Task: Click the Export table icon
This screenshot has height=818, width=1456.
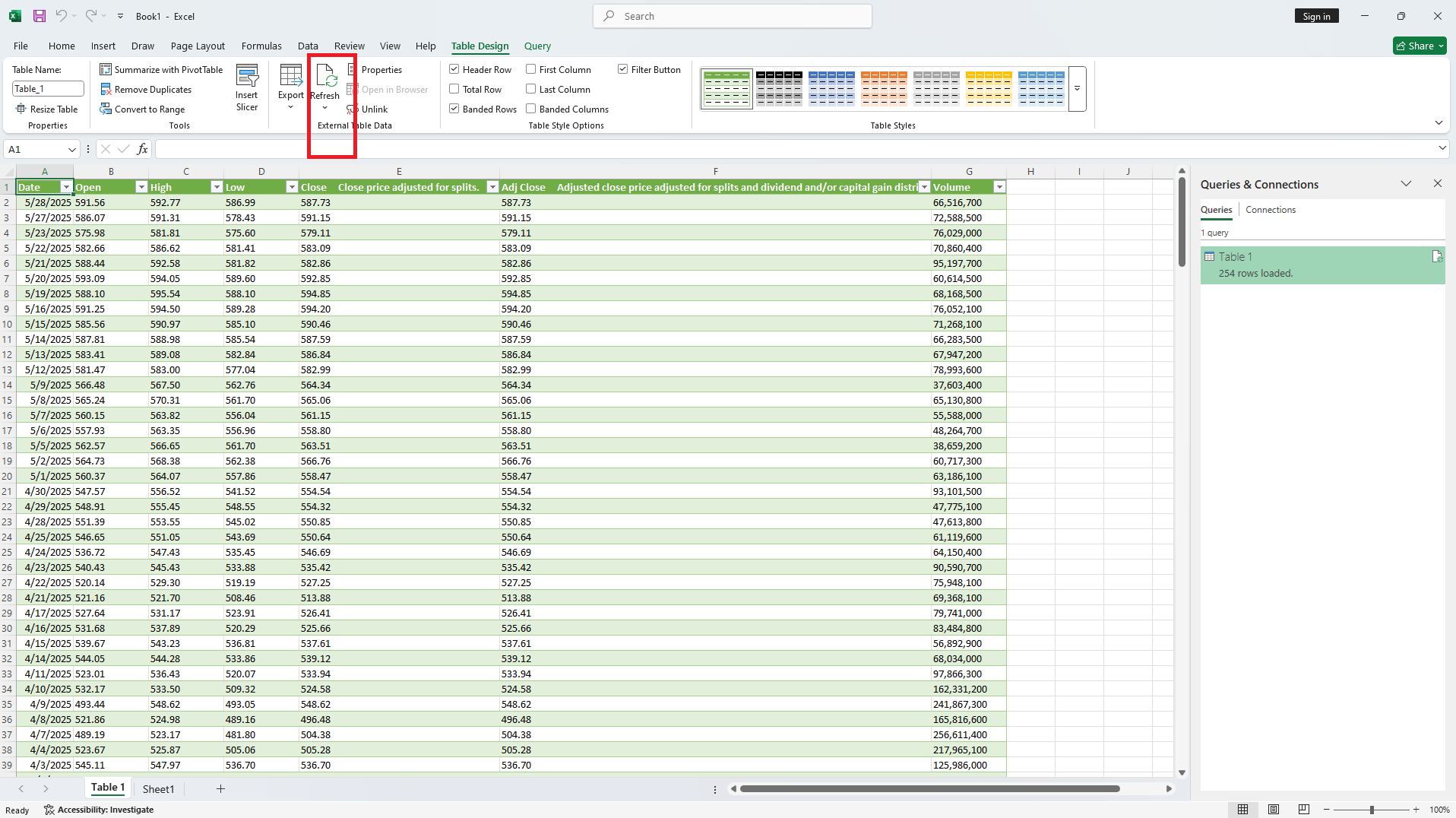Action: click(290, 76)
